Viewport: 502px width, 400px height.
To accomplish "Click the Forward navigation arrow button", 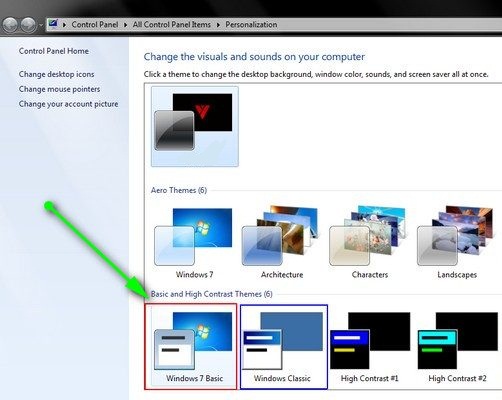I will (x=28, y=24).
